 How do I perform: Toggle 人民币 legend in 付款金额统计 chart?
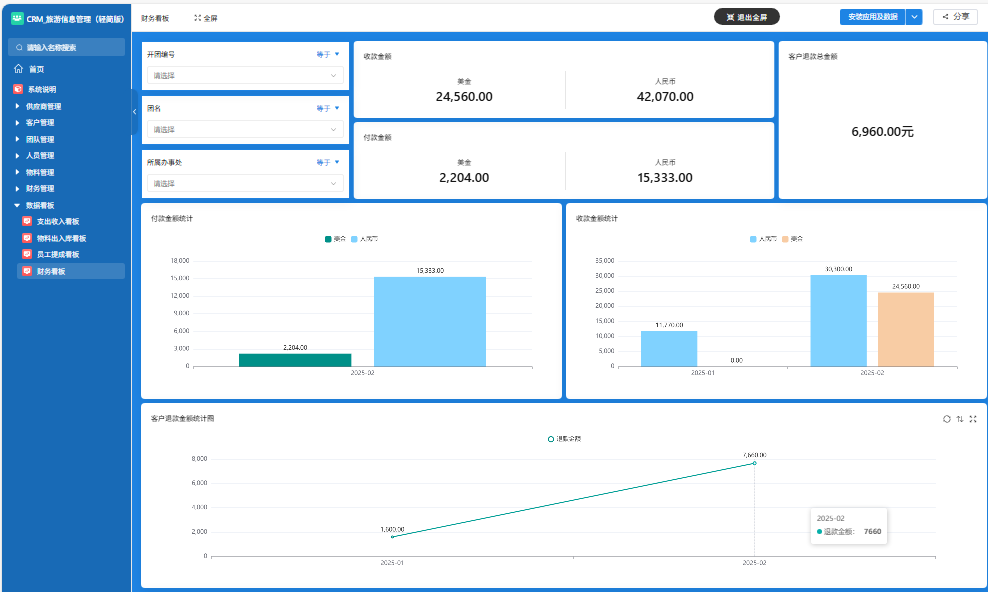pyautogui.click(x=365, y=239)
